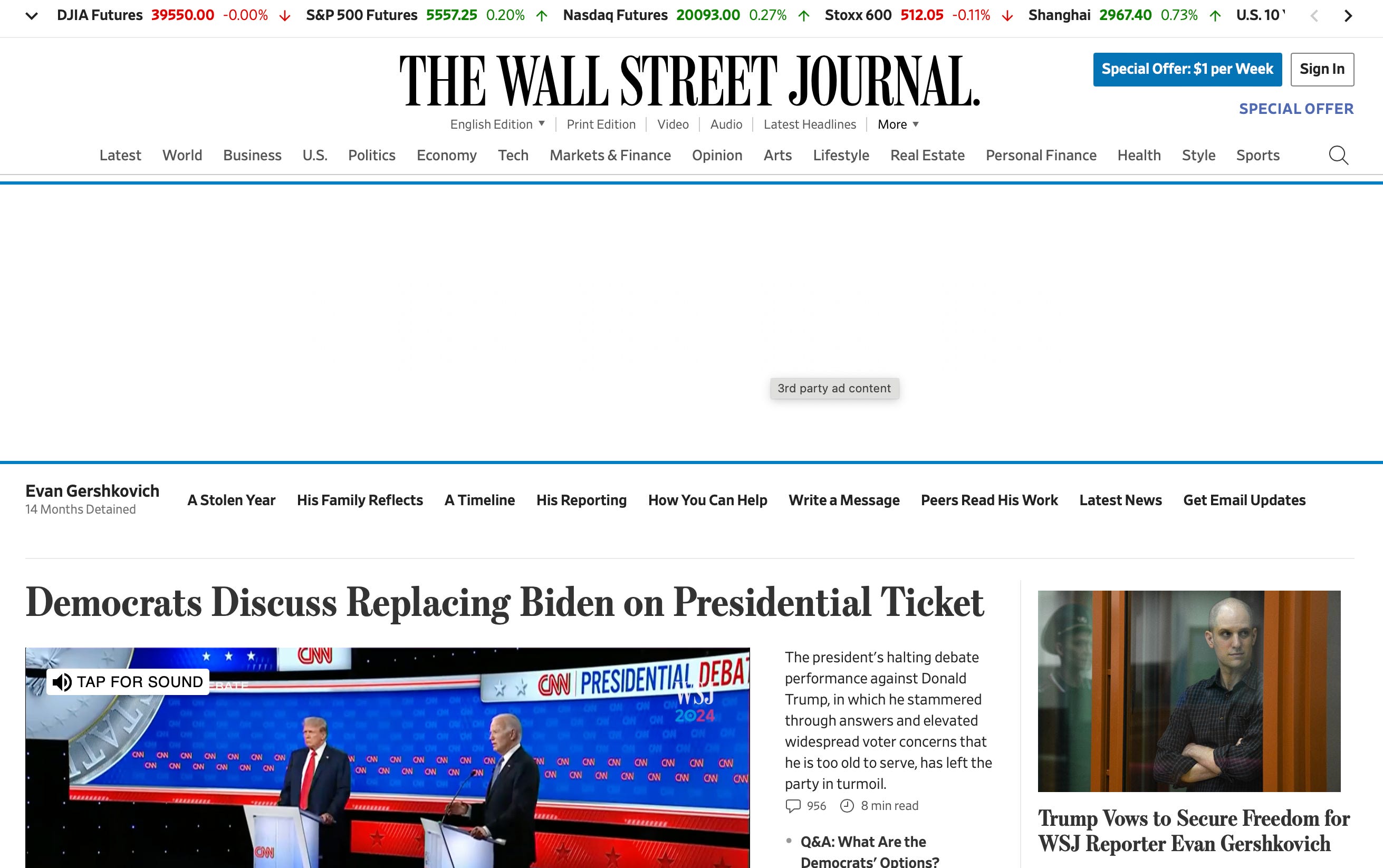Expand the More menu dropdown
The height and width of the screenshot is (868, 1383).
tap(898, 124)
